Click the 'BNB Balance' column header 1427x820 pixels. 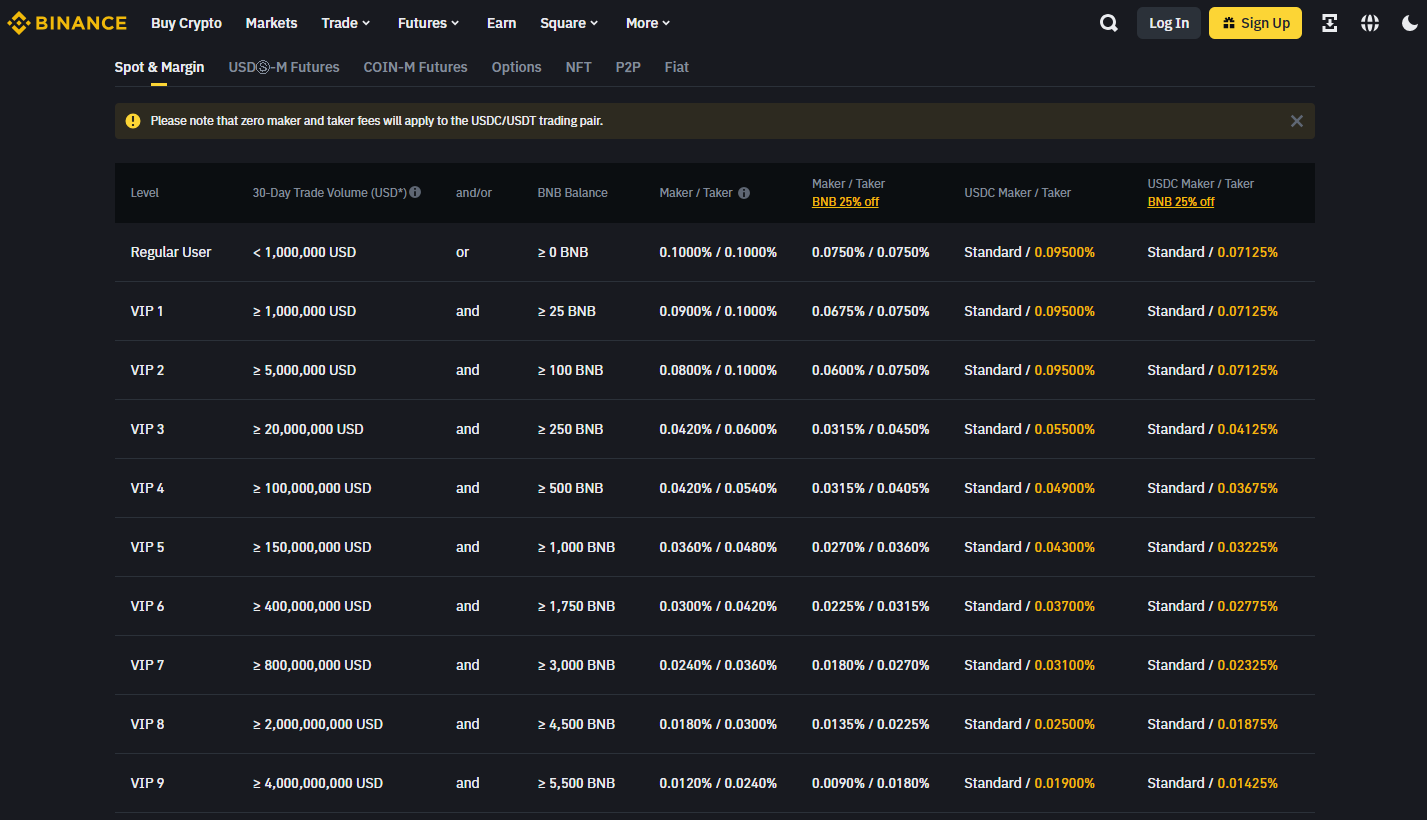pos(573,193)
